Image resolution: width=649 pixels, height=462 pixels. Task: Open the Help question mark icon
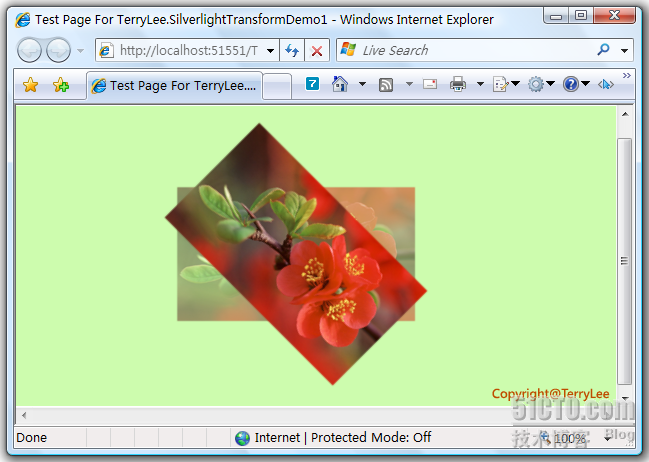[x=570, y=84]
